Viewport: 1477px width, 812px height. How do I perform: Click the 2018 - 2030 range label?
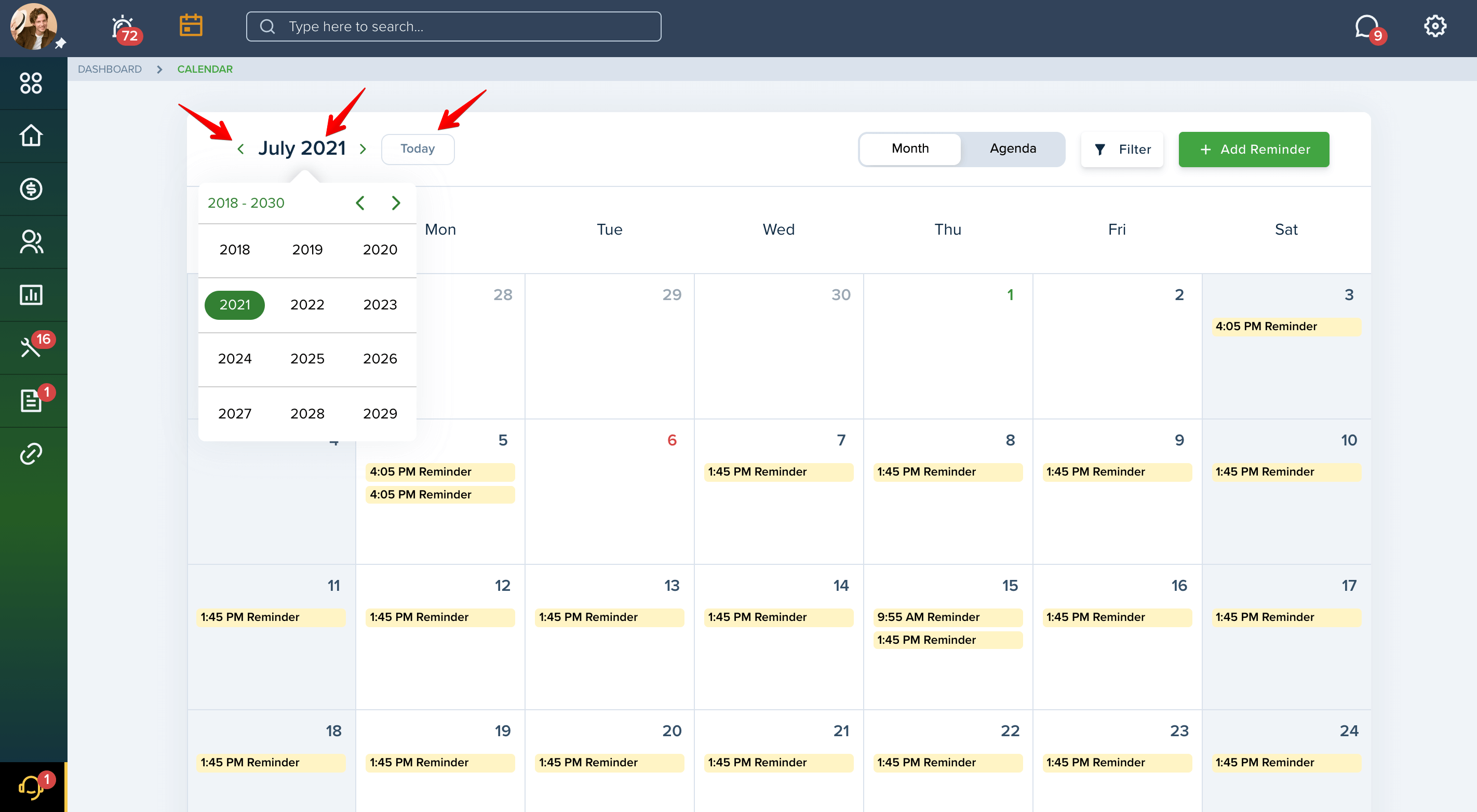(246, 203)
